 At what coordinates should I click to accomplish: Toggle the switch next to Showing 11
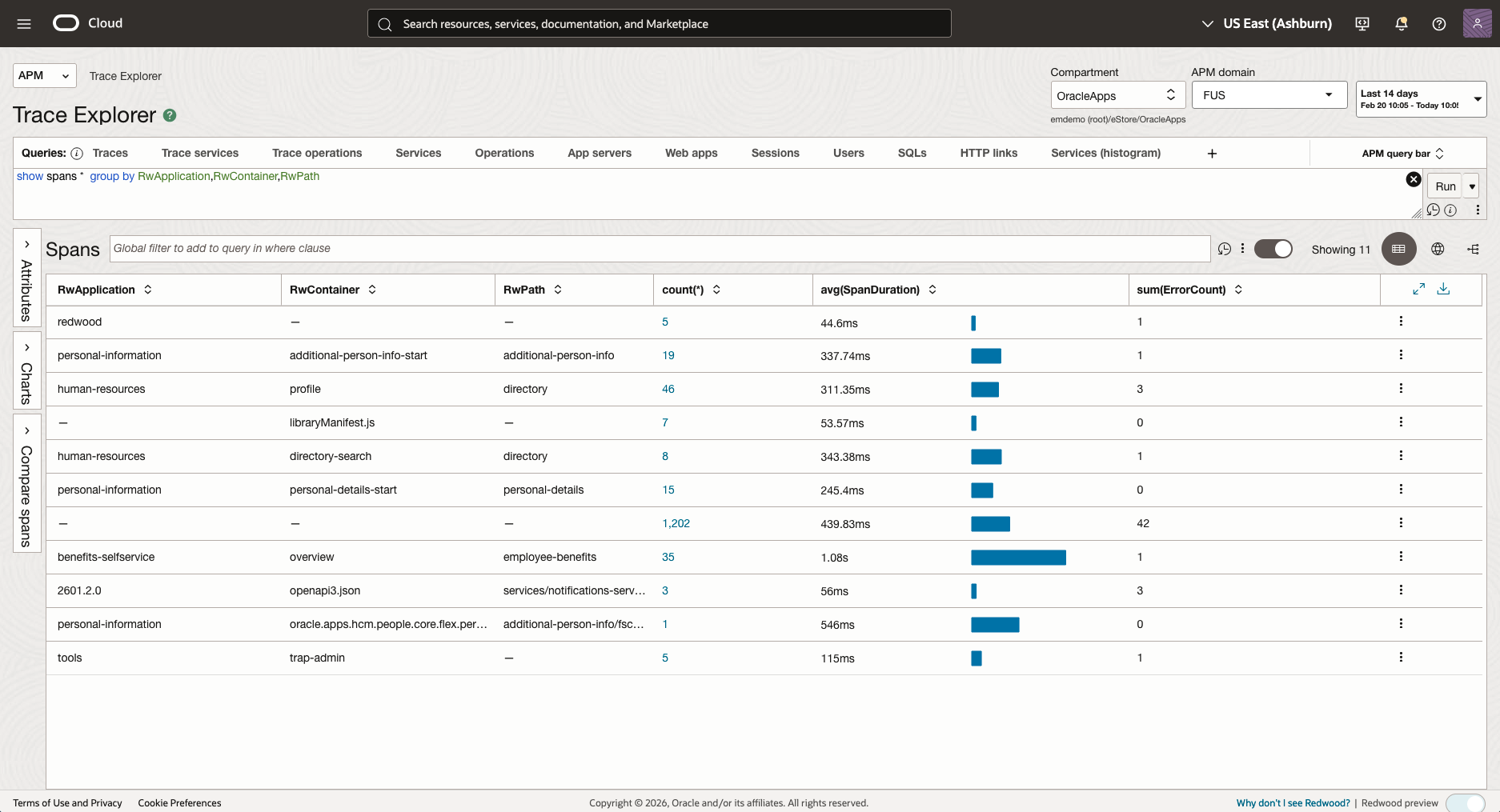point(1273,249)
